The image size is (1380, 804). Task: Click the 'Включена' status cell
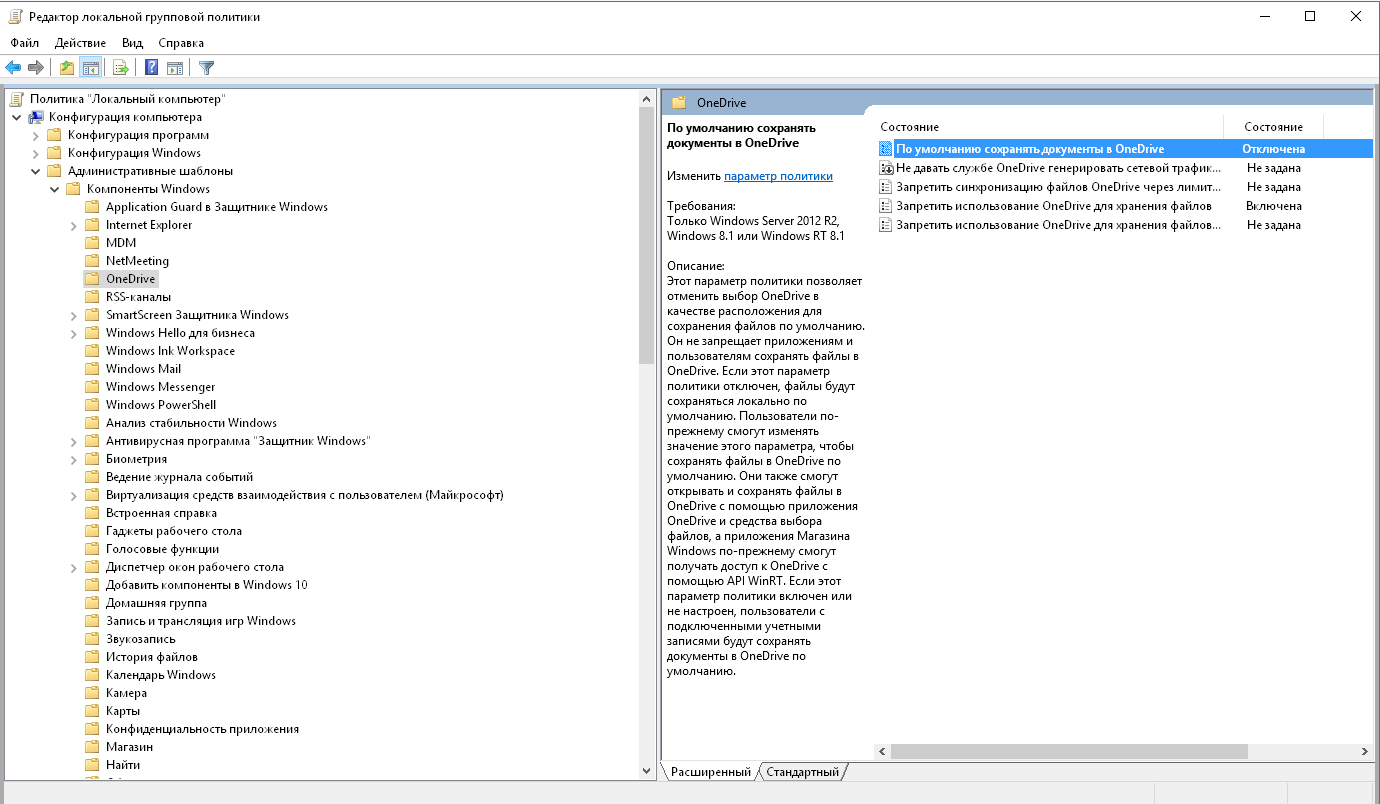coord(1274,206)
